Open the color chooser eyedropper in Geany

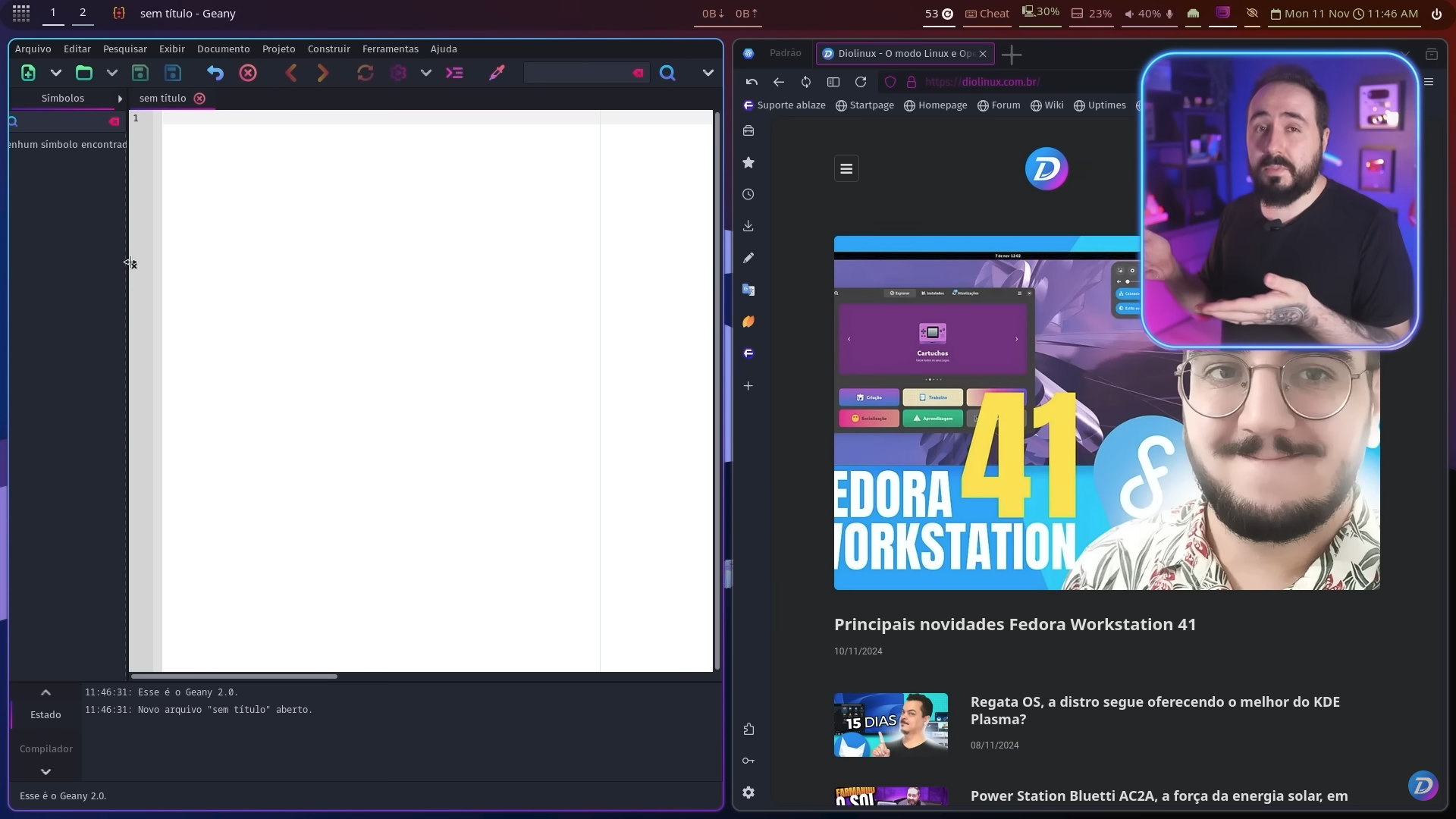[497, 73]
